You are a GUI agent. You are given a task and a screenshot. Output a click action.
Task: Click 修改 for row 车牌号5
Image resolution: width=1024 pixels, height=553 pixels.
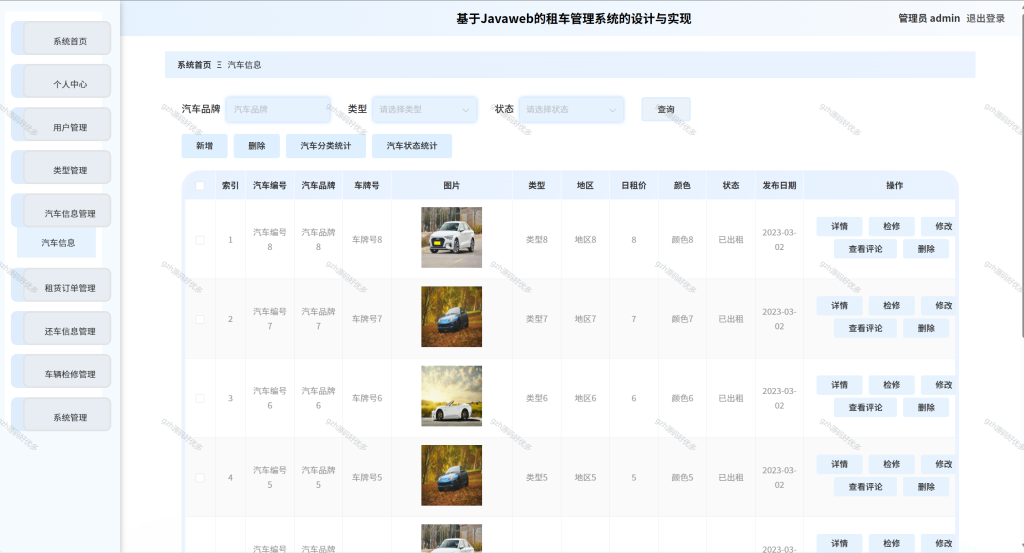(x=940, y=464)
